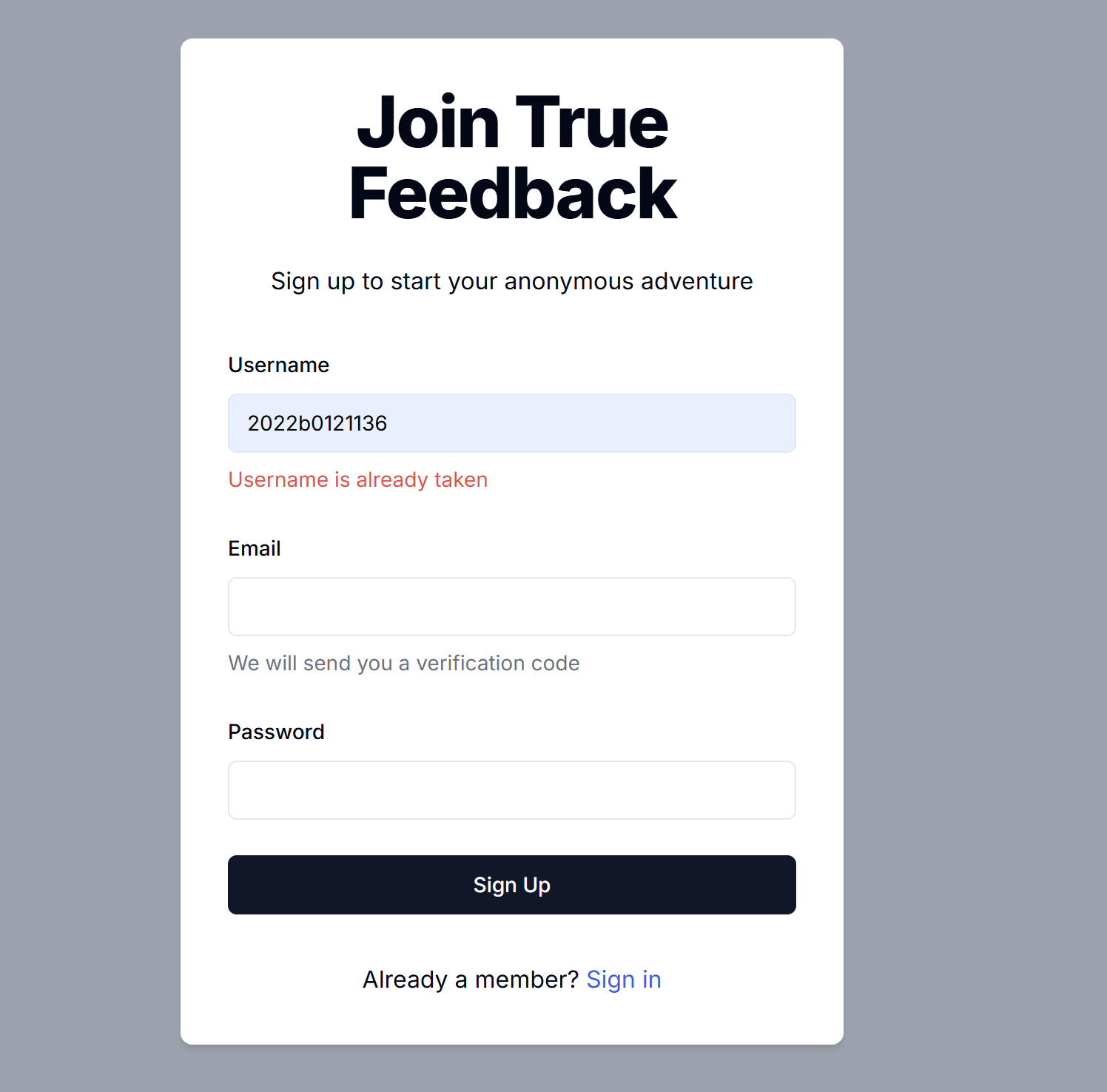Image resolution: width=1107 pixels, height=1092 pixels.
Task: Click the word 'Feedback' in the heading
Action: coord(512,194)
